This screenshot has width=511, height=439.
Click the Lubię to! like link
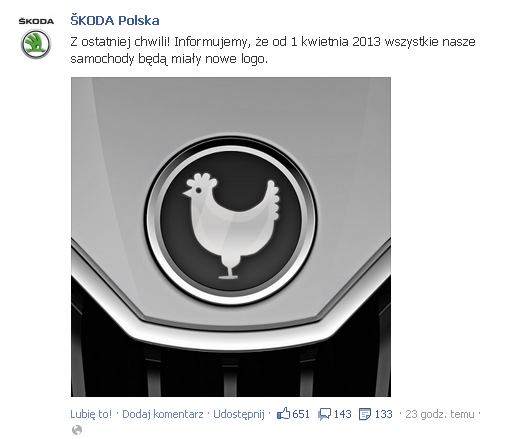click(91, 414)
